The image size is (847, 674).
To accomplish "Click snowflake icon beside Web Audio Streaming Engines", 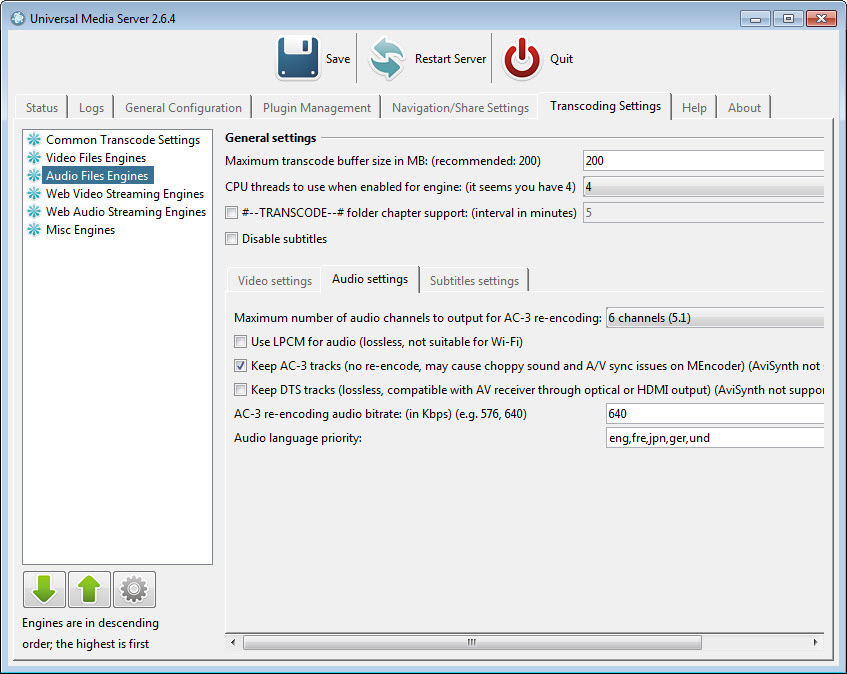I will tap(34, 211).
